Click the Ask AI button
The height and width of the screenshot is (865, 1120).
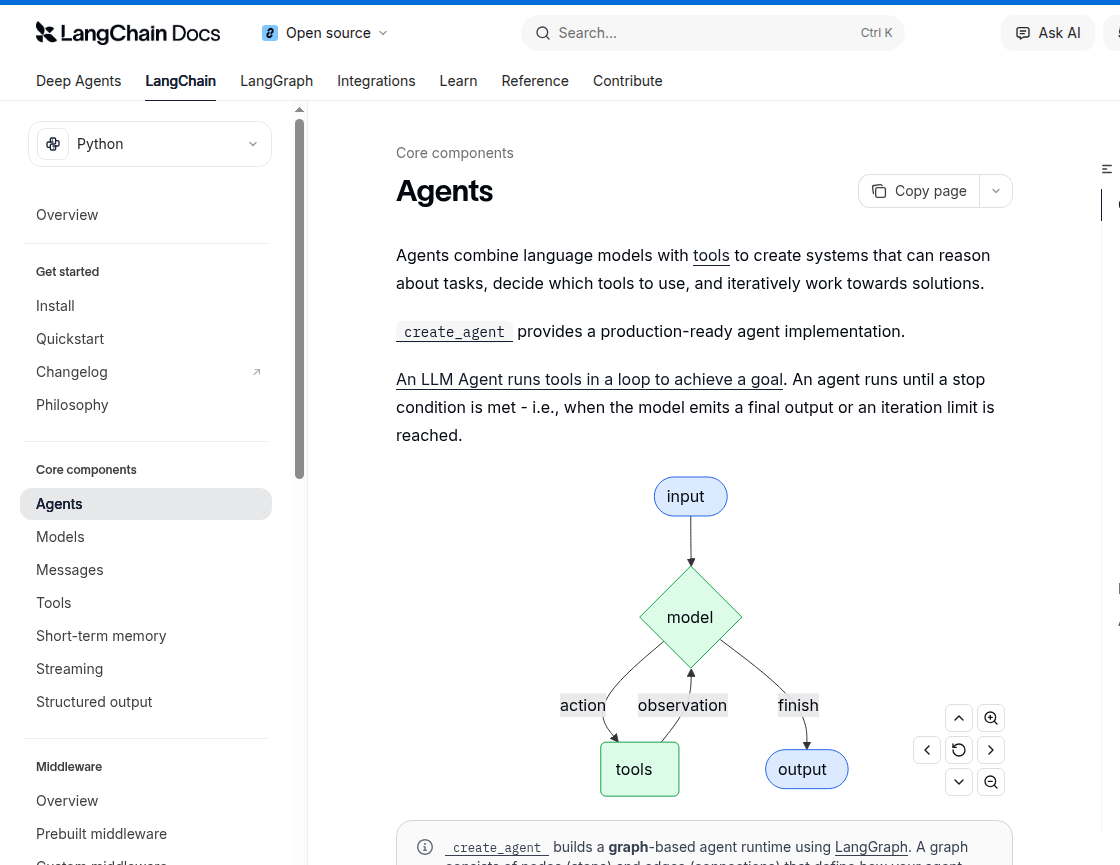[x=1048, y=33]
